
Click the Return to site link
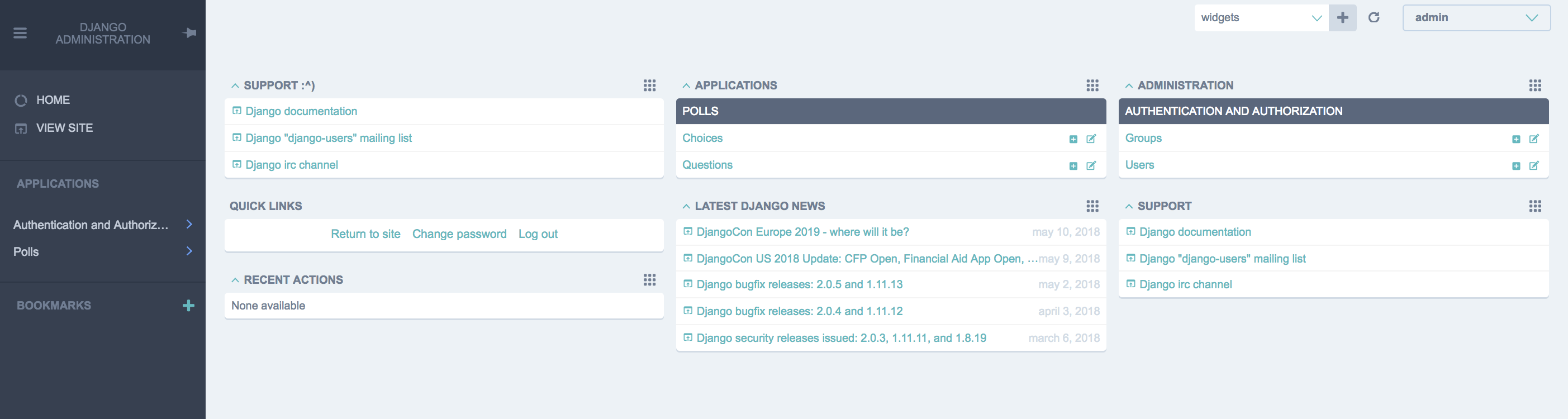pyautogui.click(x=365, y=234)
